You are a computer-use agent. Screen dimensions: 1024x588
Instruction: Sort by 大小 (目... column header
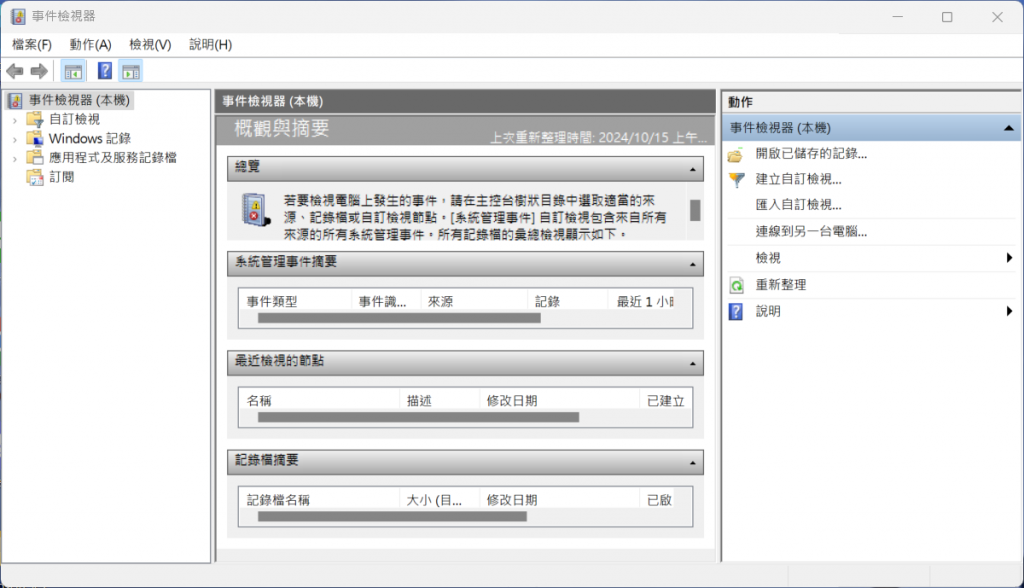pos(440,500)
